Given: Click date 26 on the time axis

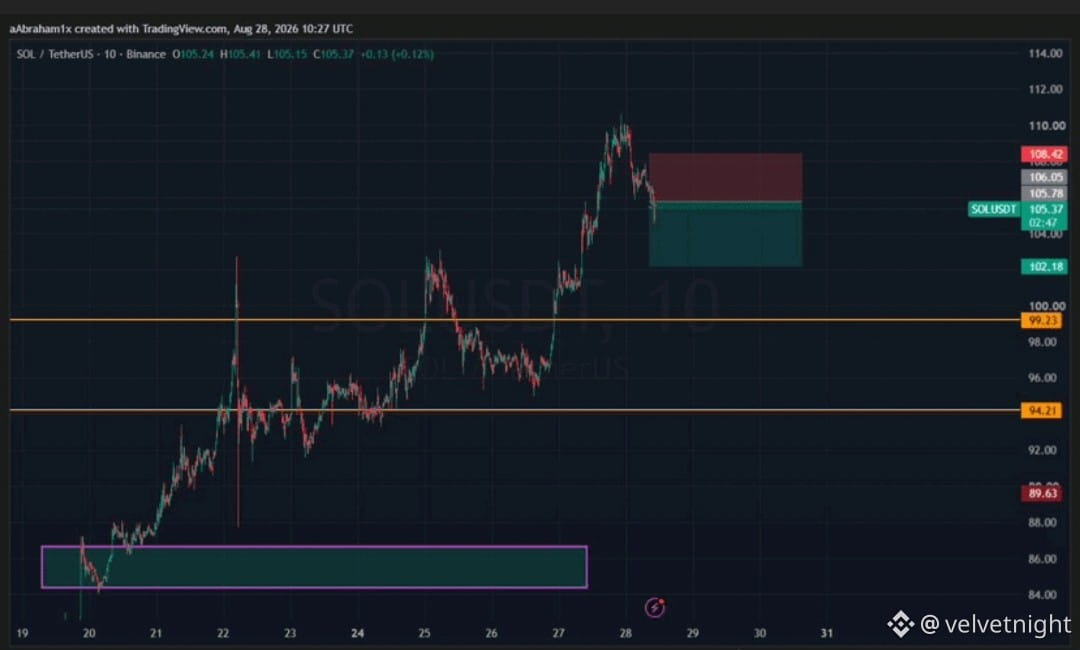Looking at the screenshot, I should click(491, 633).
